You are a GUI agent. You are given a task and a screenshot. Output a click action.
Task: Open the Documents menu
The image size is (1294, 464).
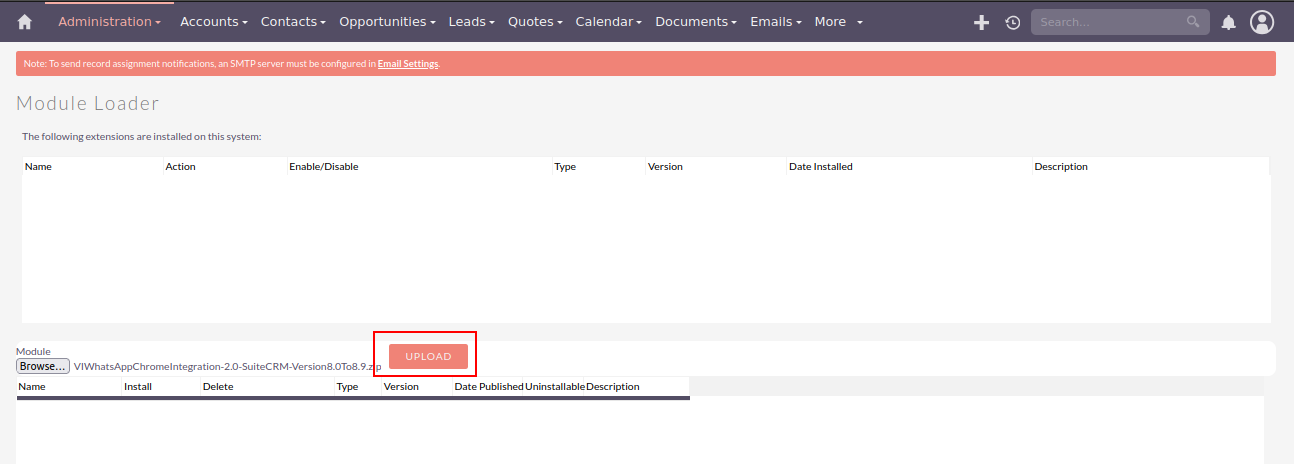[x=696, y=21]
